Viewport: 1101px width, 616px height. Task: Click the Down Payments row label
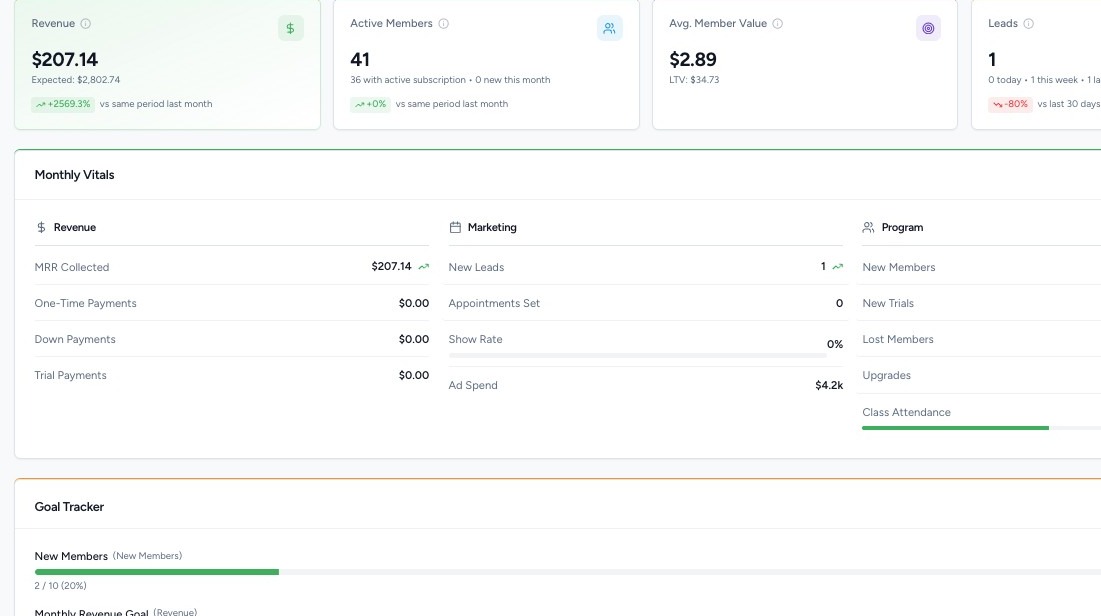(75, 339)
